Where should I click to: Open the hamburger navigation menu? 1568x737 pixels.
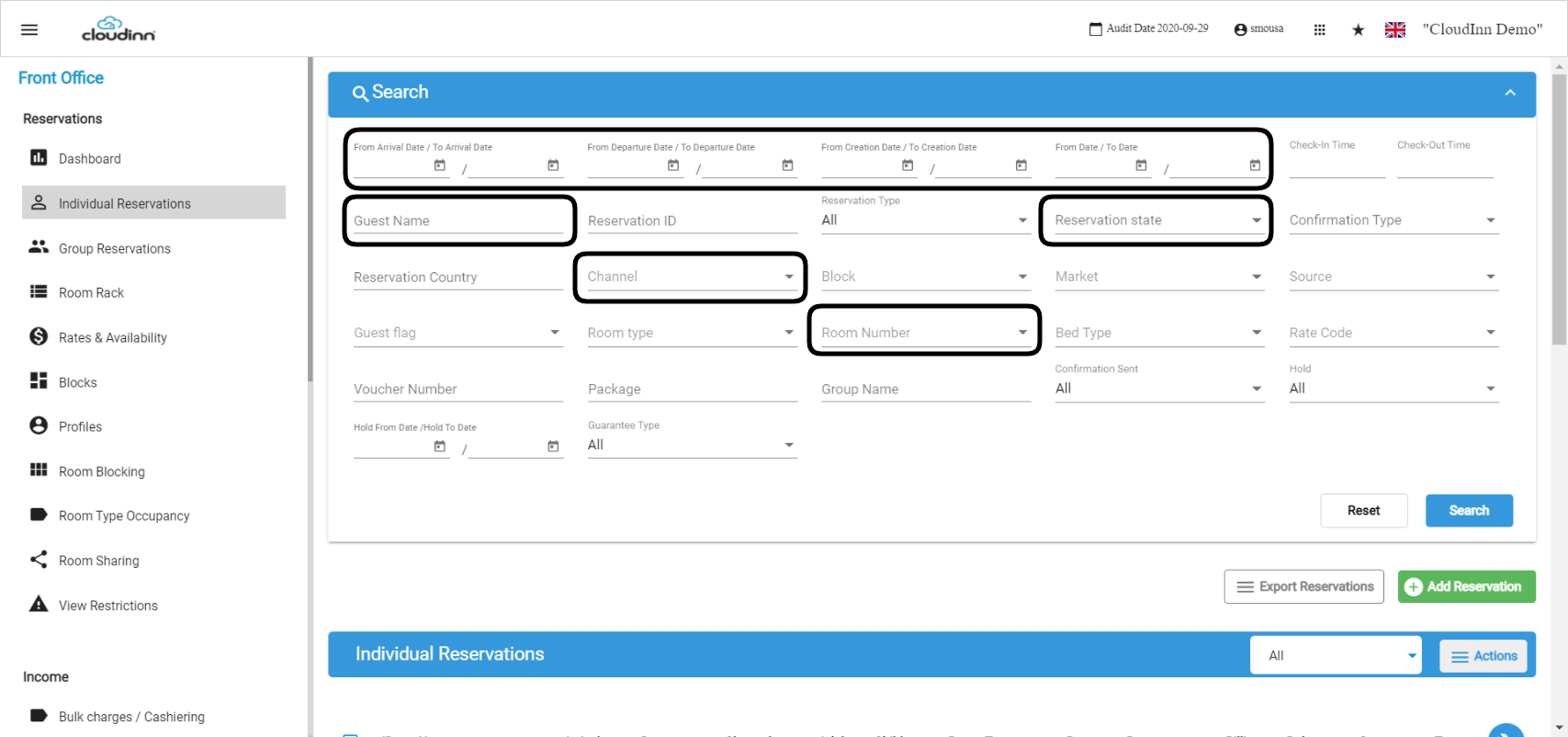(29, 29)
